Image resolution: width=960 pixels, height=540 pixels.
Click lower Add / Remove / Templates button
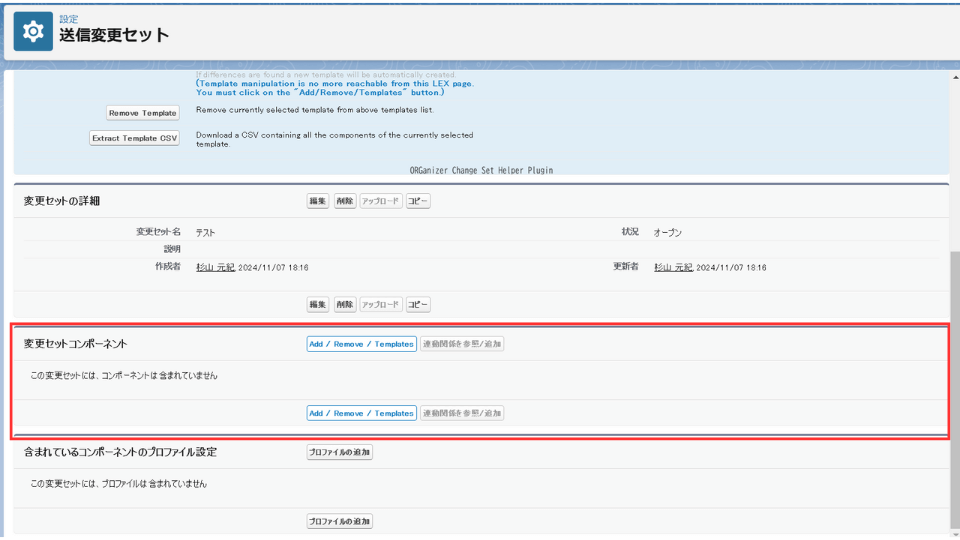pyautogui.click(x=361, y=413)
